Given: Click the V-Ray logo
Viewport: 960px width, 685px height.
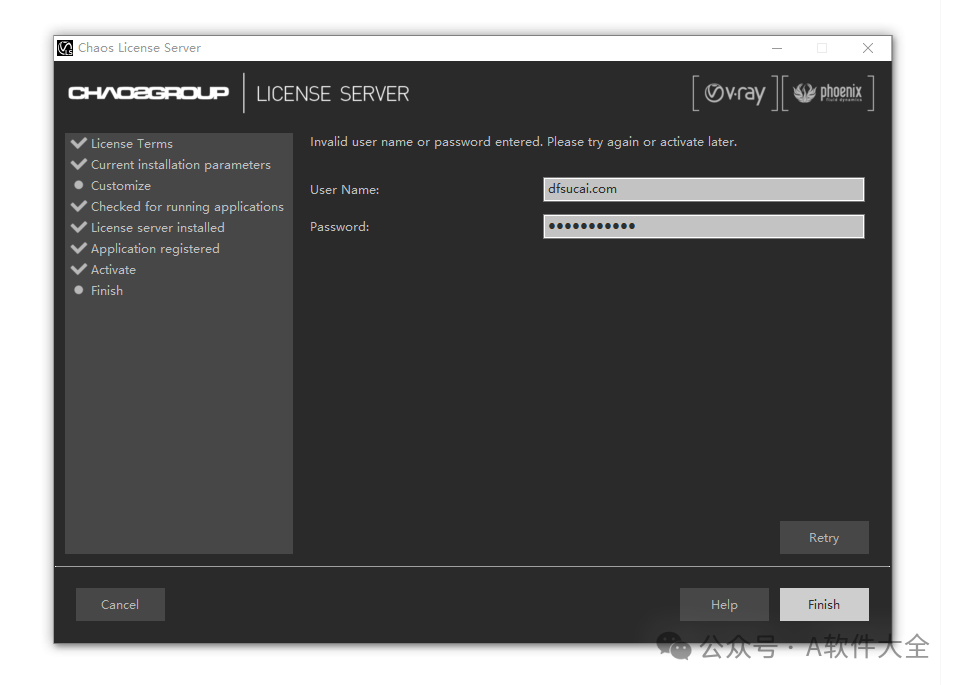Looking at the screenshot, I should 735,93.
